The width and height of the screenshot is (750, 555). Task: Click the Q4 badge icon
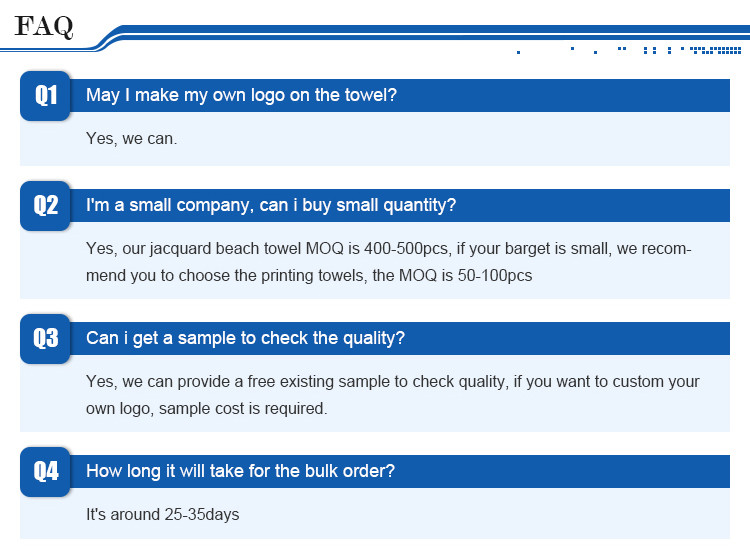click(x=45, y=472)
